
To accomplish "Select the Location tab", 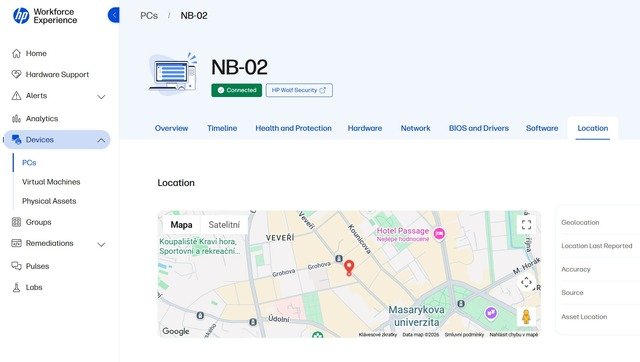I will click(x=593, y=128).
